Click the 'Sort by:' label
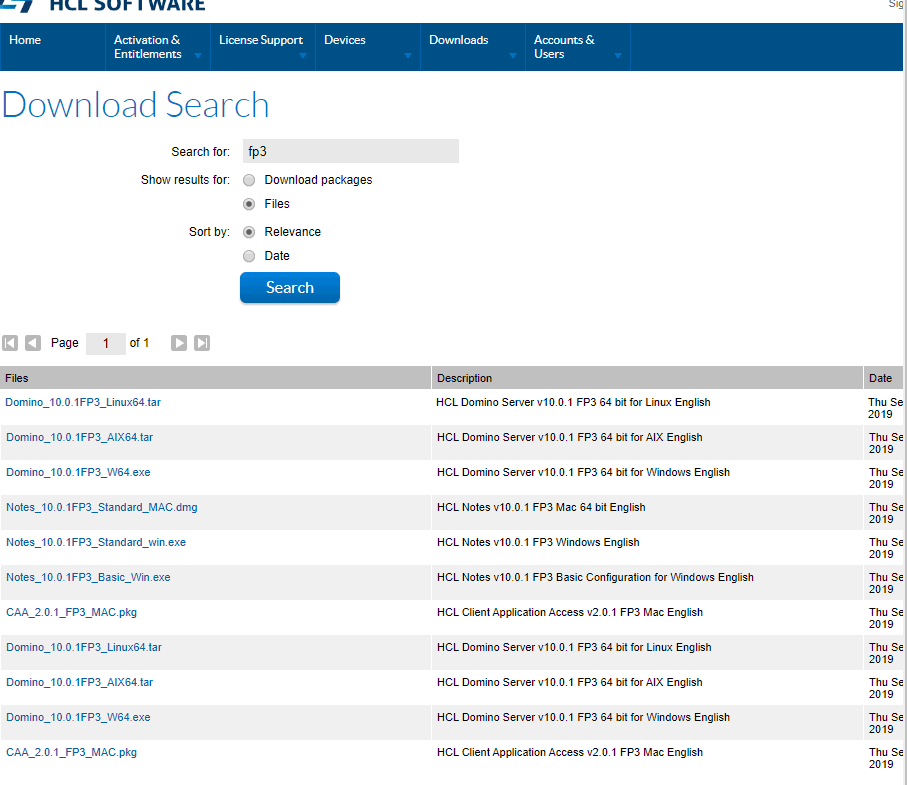Image resolution: width=907 pixels, height=785 pixels. [209, 232]
